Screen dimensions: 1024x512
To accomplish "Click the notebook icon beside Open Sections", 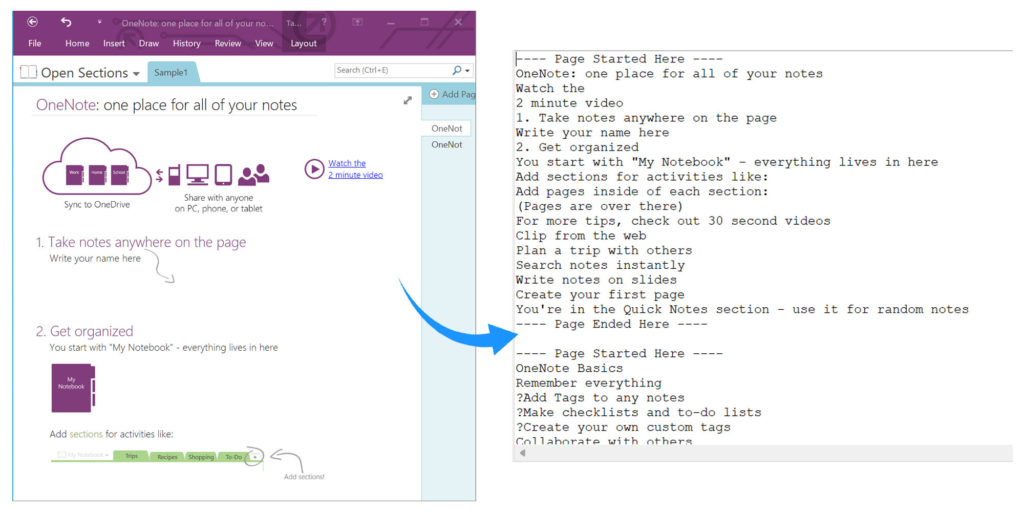I will pos(28,72).
